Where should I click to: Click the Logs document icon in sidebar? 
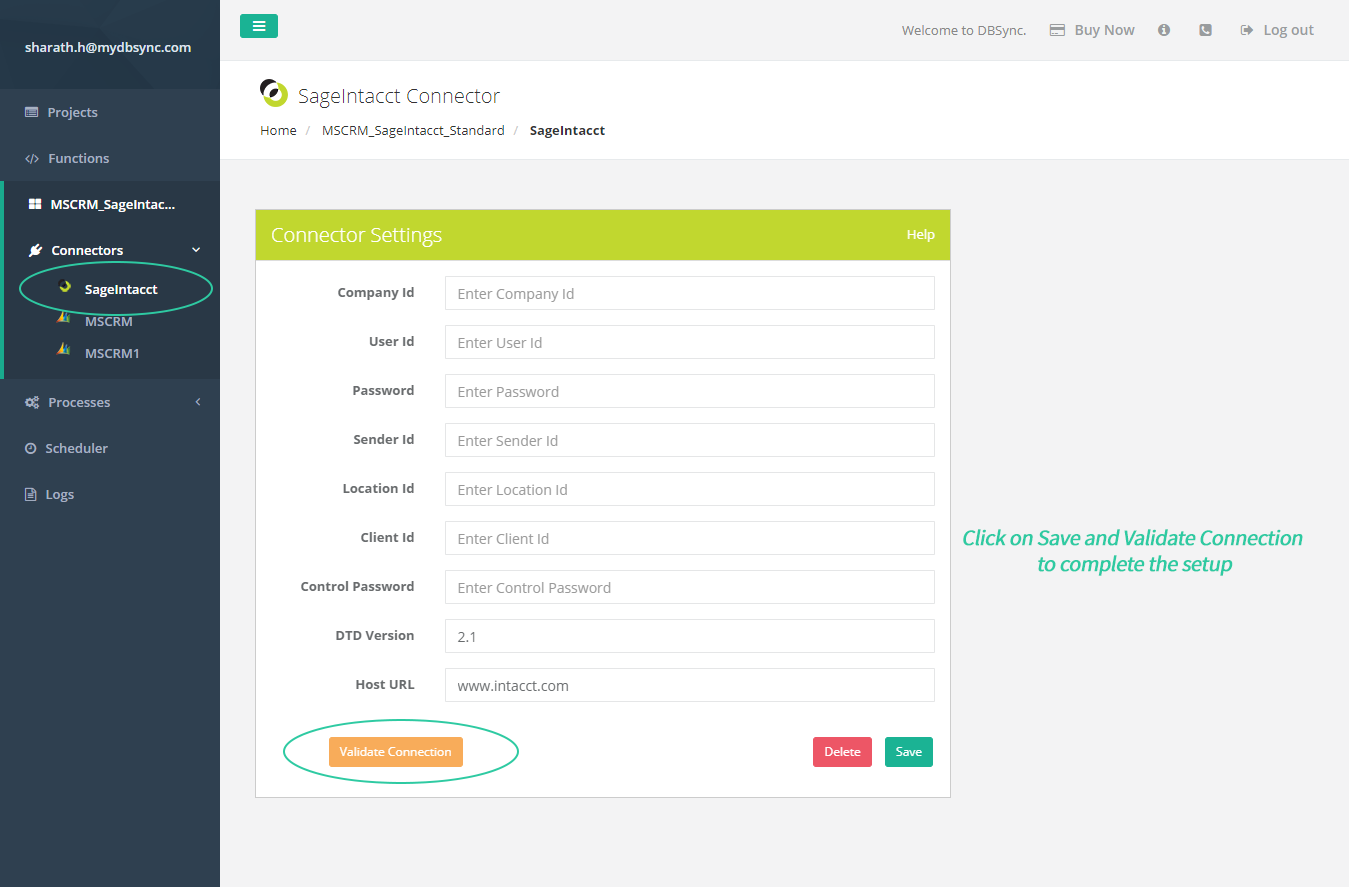(x=31, y=494)
